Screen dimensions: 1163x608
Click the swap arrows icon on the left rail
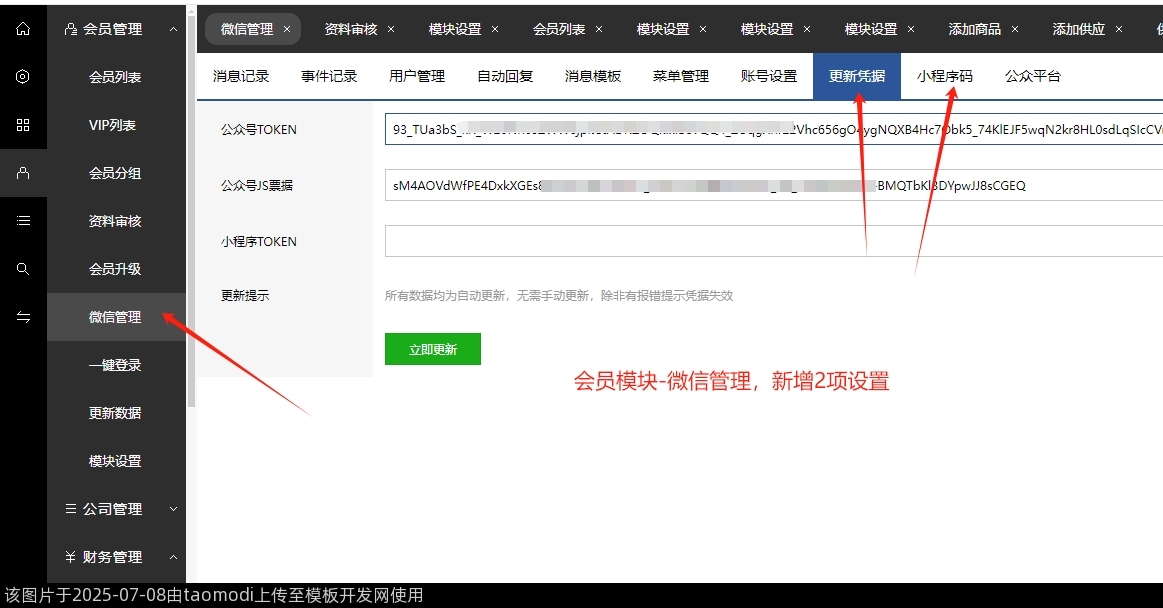pyautogui.click(x=22, y=316)
